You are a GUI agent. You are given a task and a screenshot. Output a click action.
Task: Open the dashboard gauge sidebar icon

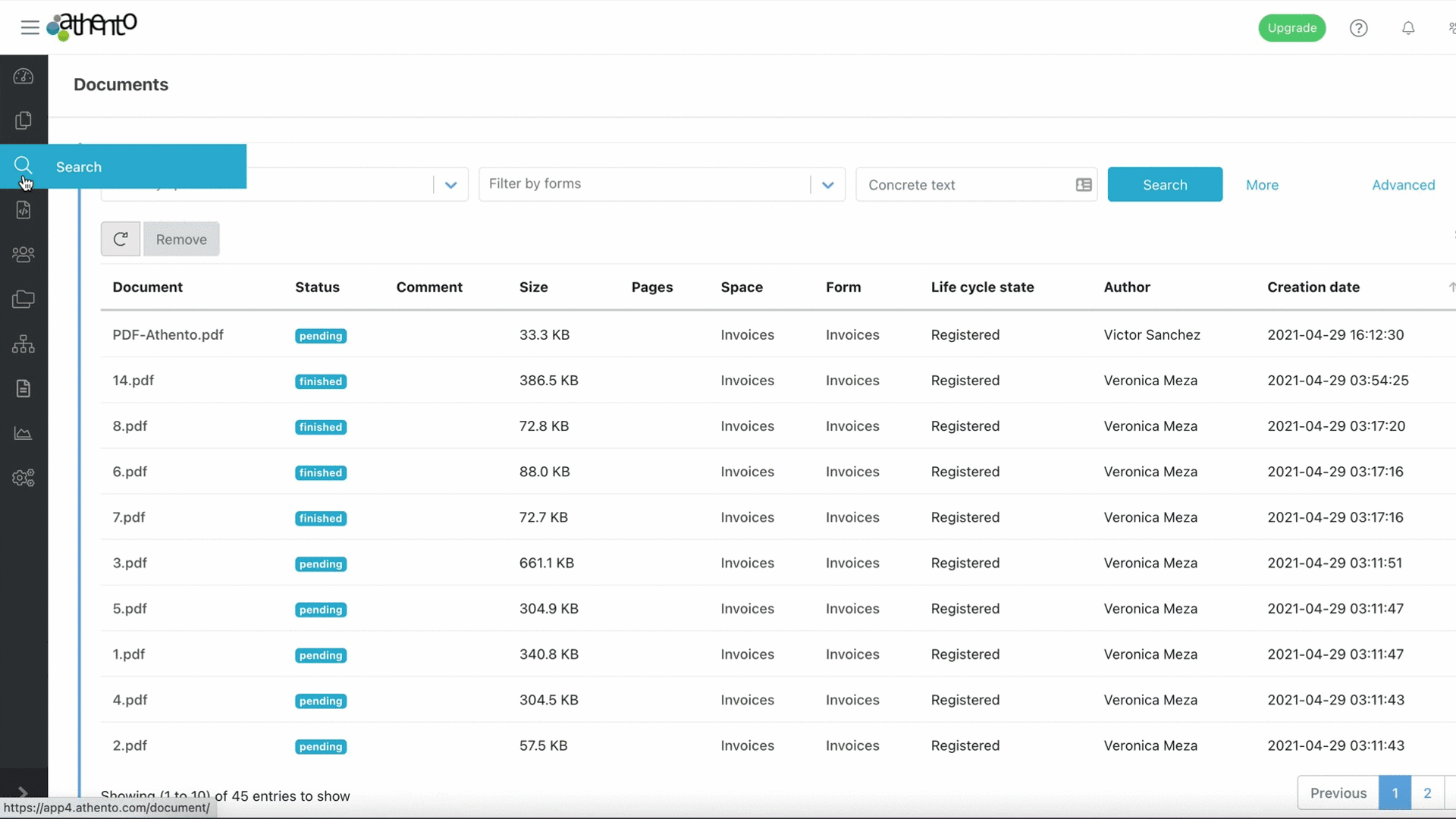click(24, 77)
